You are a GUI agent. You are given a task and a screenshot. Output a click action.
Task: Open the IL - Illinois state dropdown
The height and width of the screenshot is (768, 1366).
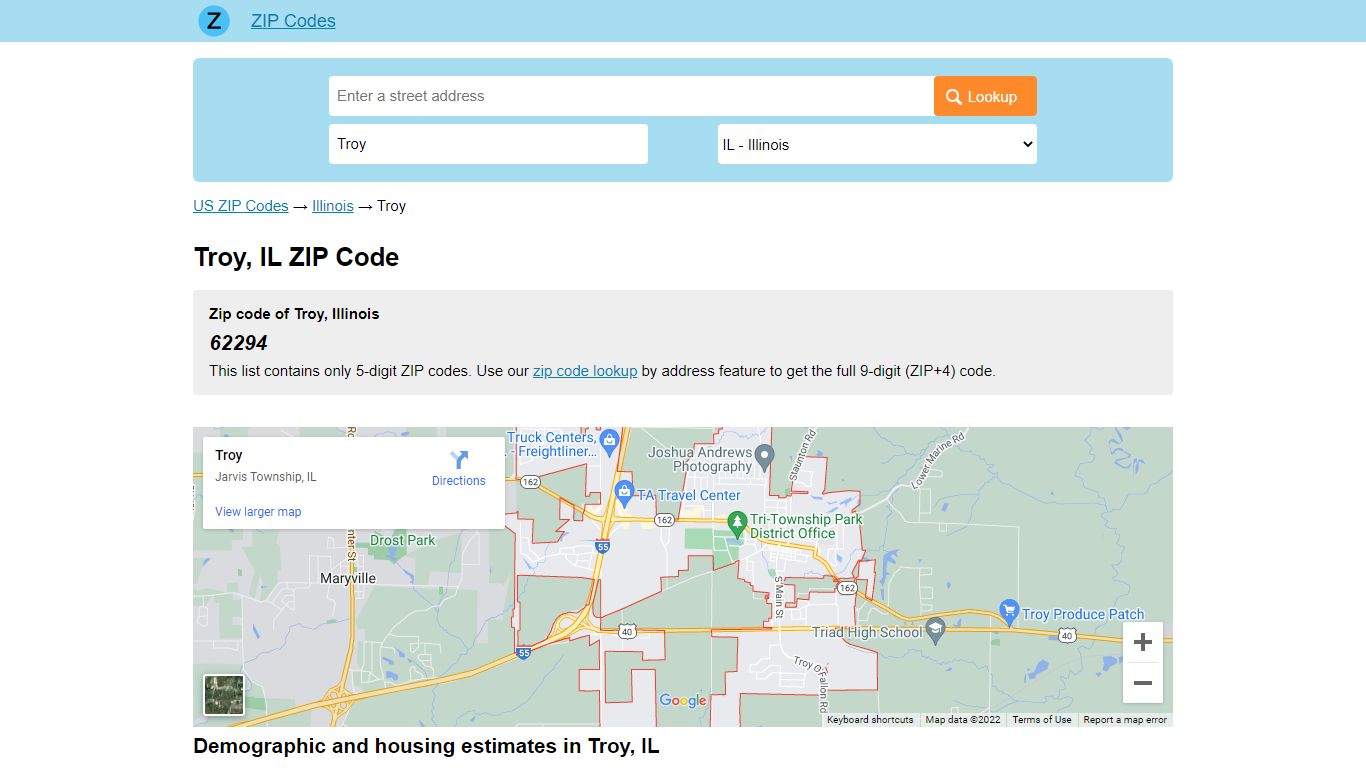click(877, 144)
